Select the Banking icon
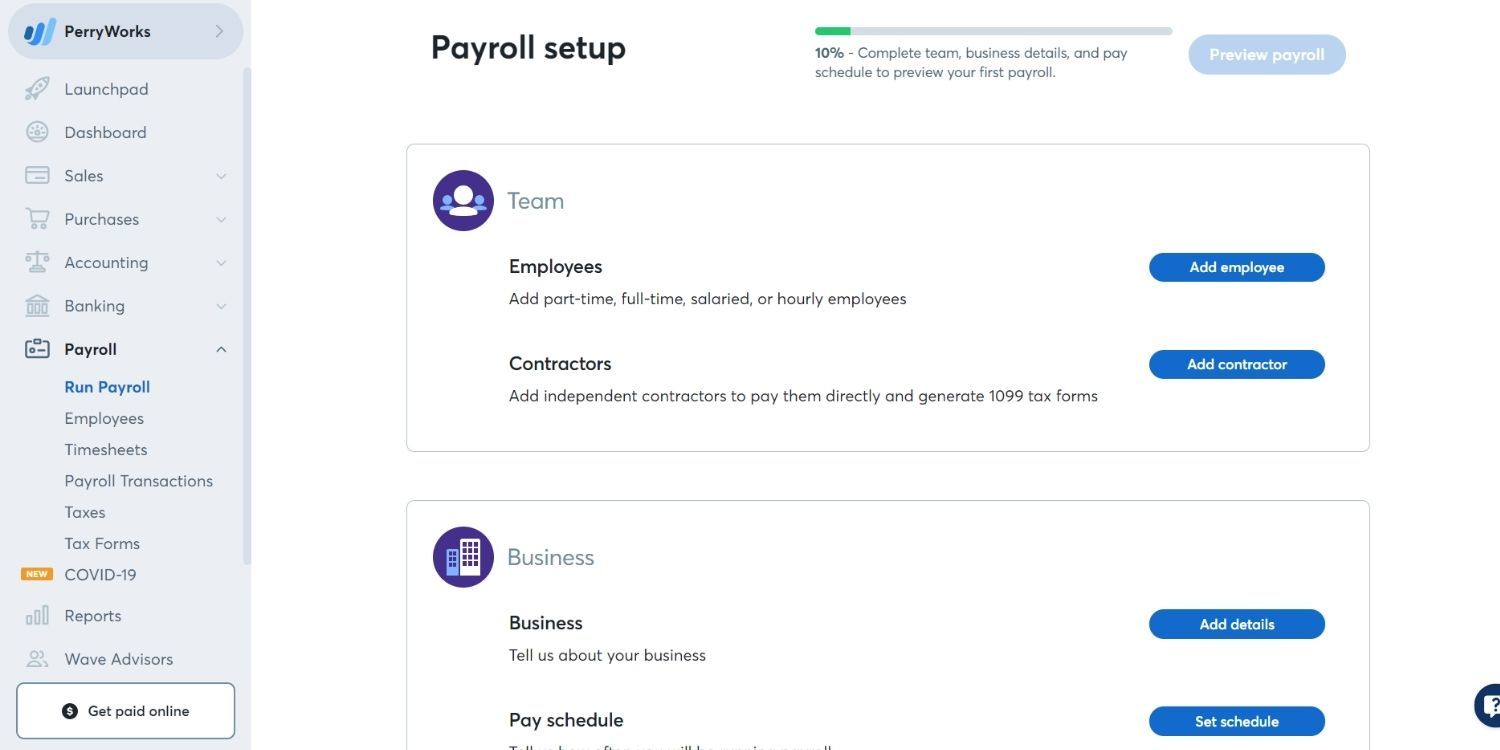Viewport: 1500px width, 750px height. 37,304
